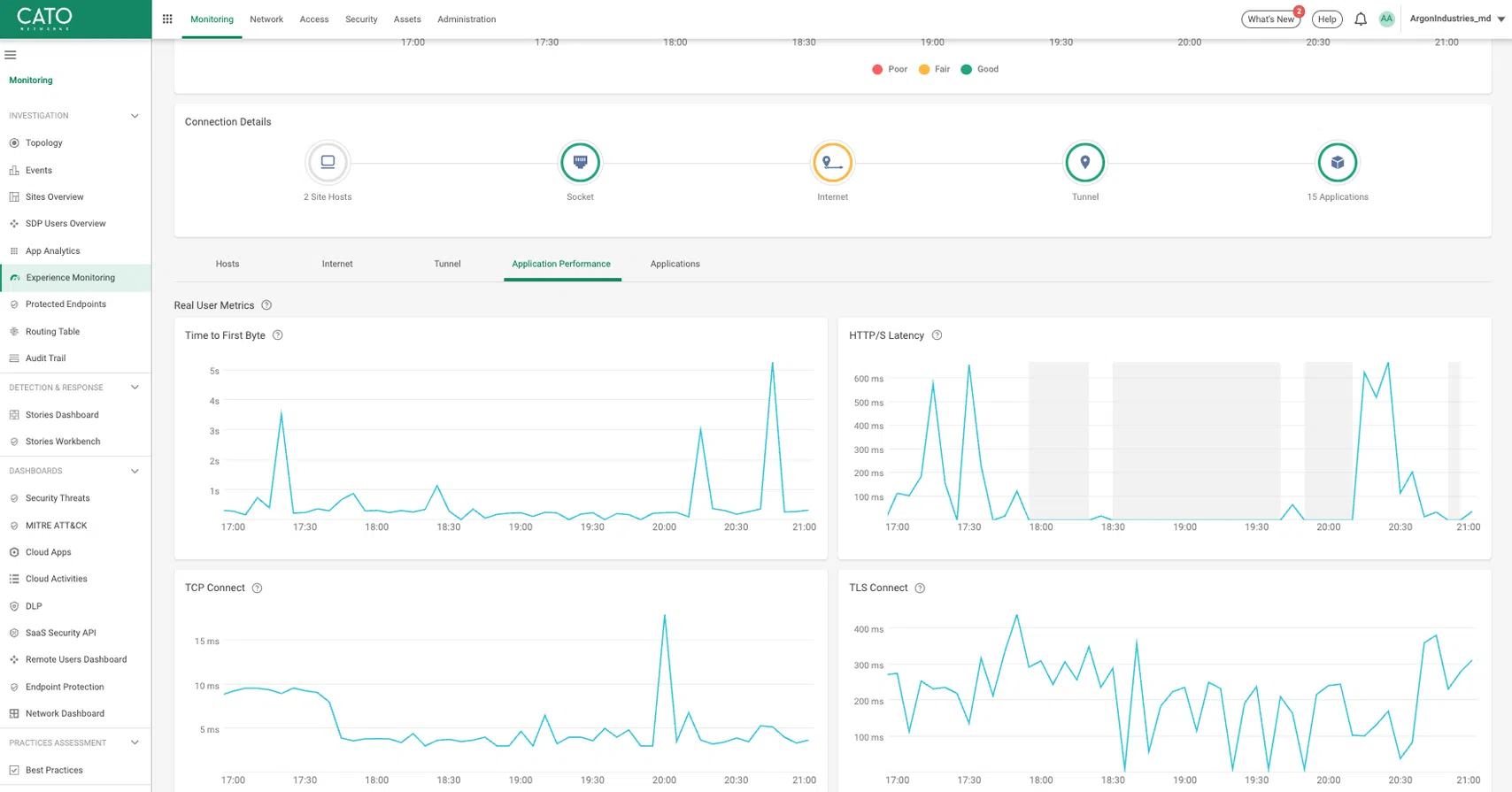Collapse the Investigation section
Screen dimensions: 1512x792
(x=135, y=116)
